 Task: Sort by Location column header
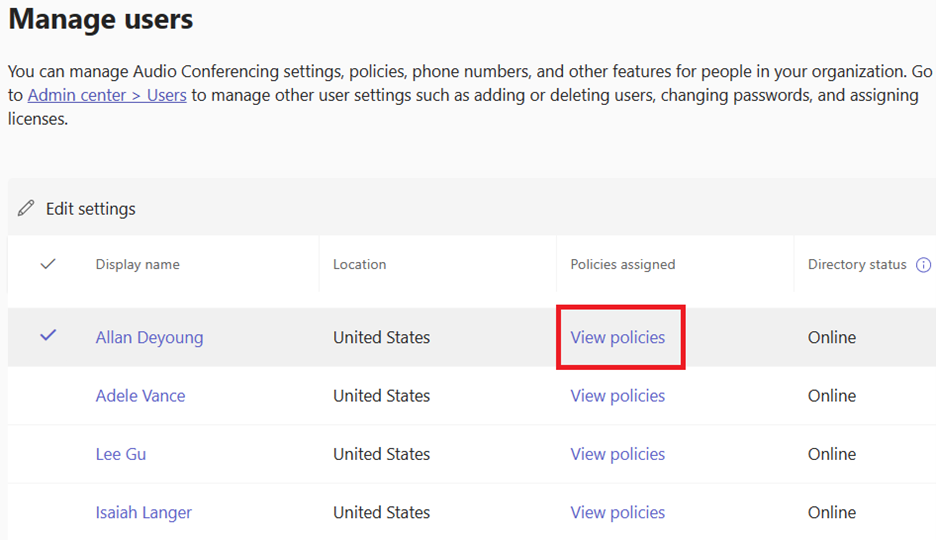[x=359, y=265]
